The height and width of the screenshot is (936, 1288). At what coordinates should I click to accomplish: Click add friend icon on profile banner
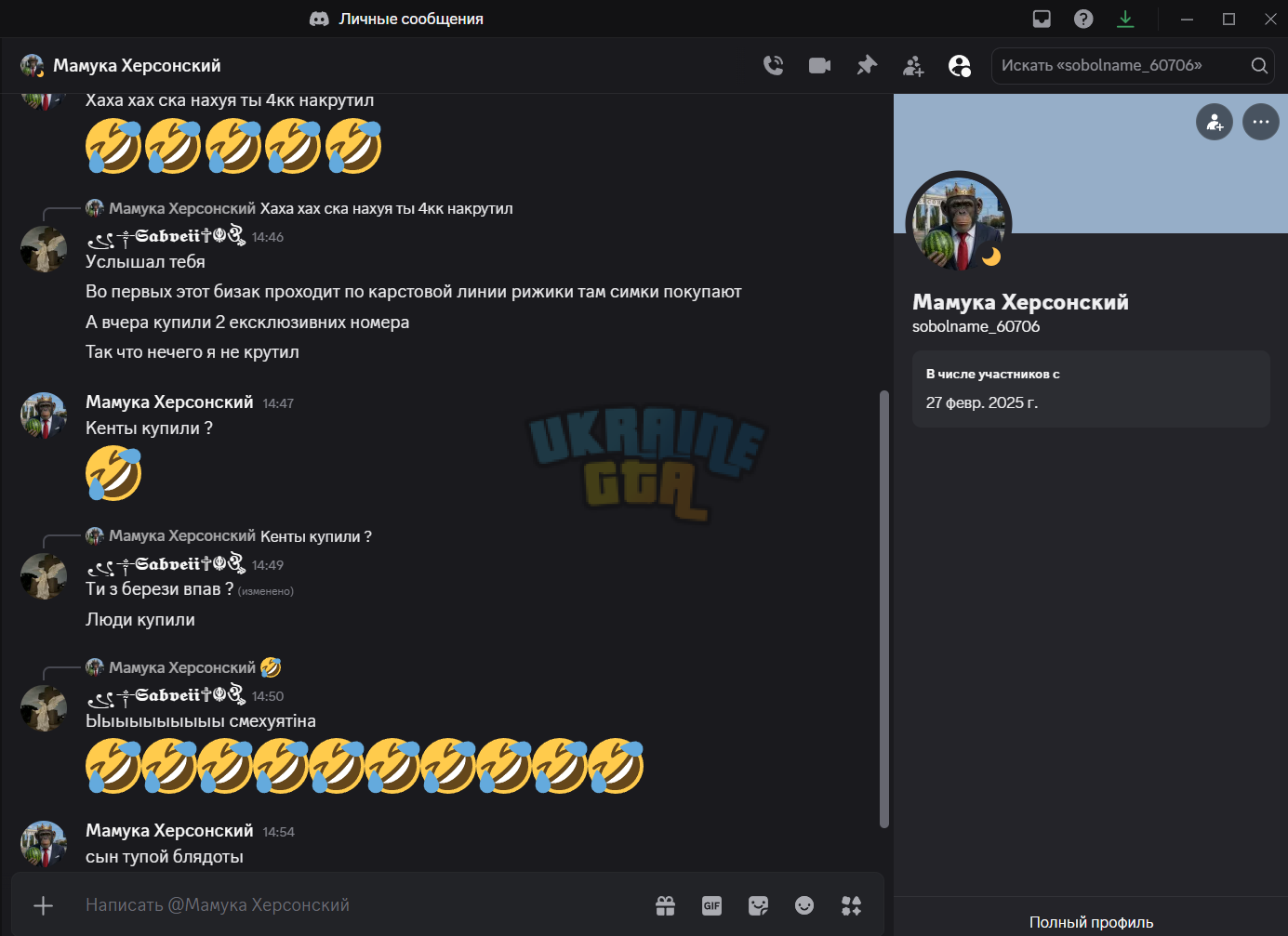[x=1215, y=122]
